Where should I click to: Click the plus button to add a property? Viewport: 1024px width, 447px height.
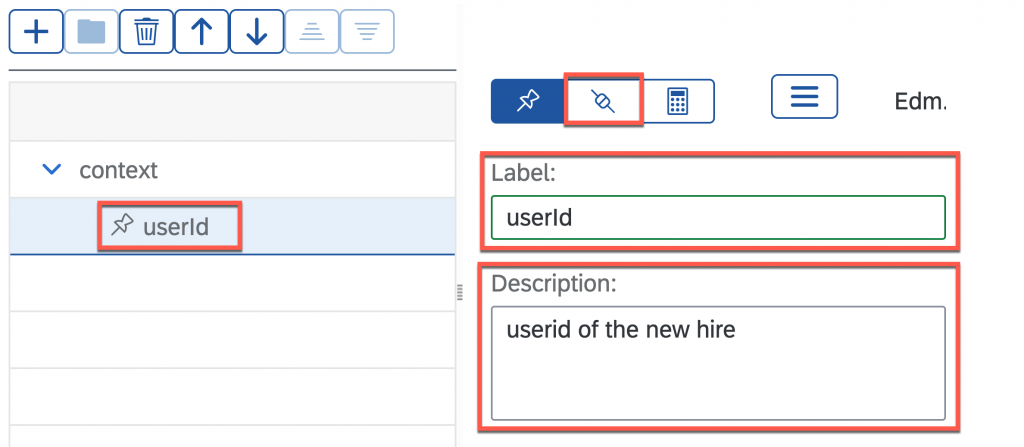36,31
